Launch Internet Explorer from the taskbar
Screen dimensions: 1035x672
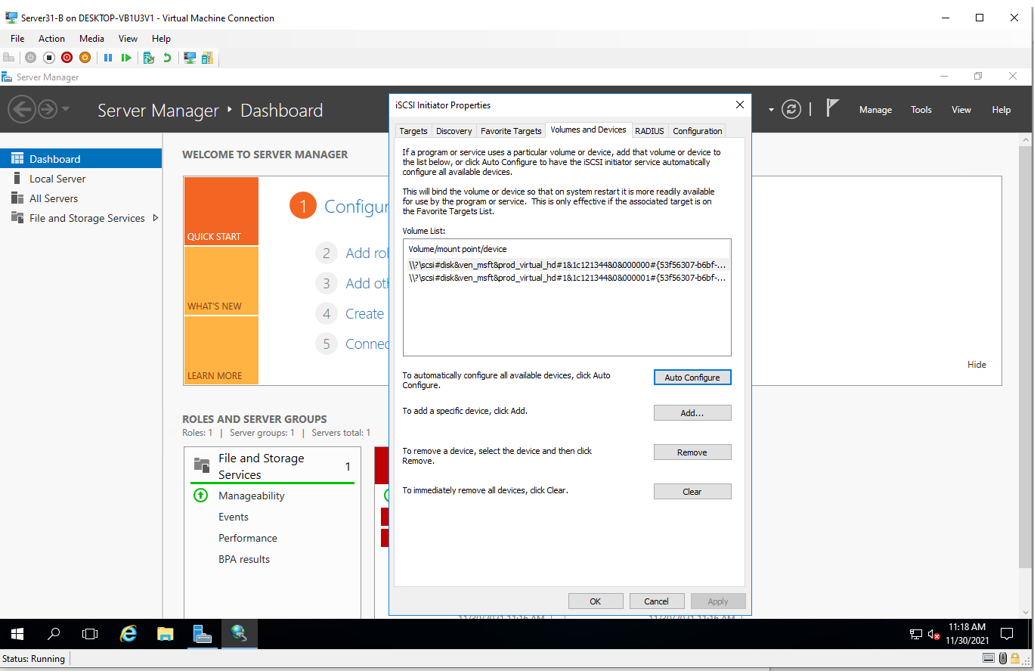click(128, 634)
